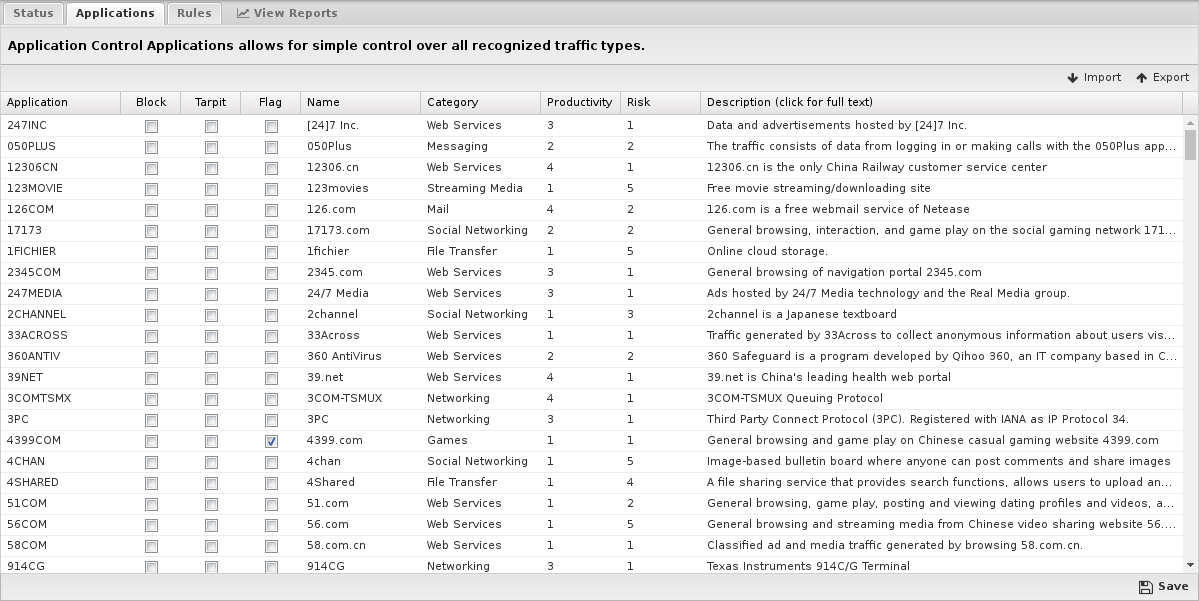Viewport: 1199px width, 601px height.
Task: Enable Block checkbox for 123MOVIE
Action: point(151,189)
